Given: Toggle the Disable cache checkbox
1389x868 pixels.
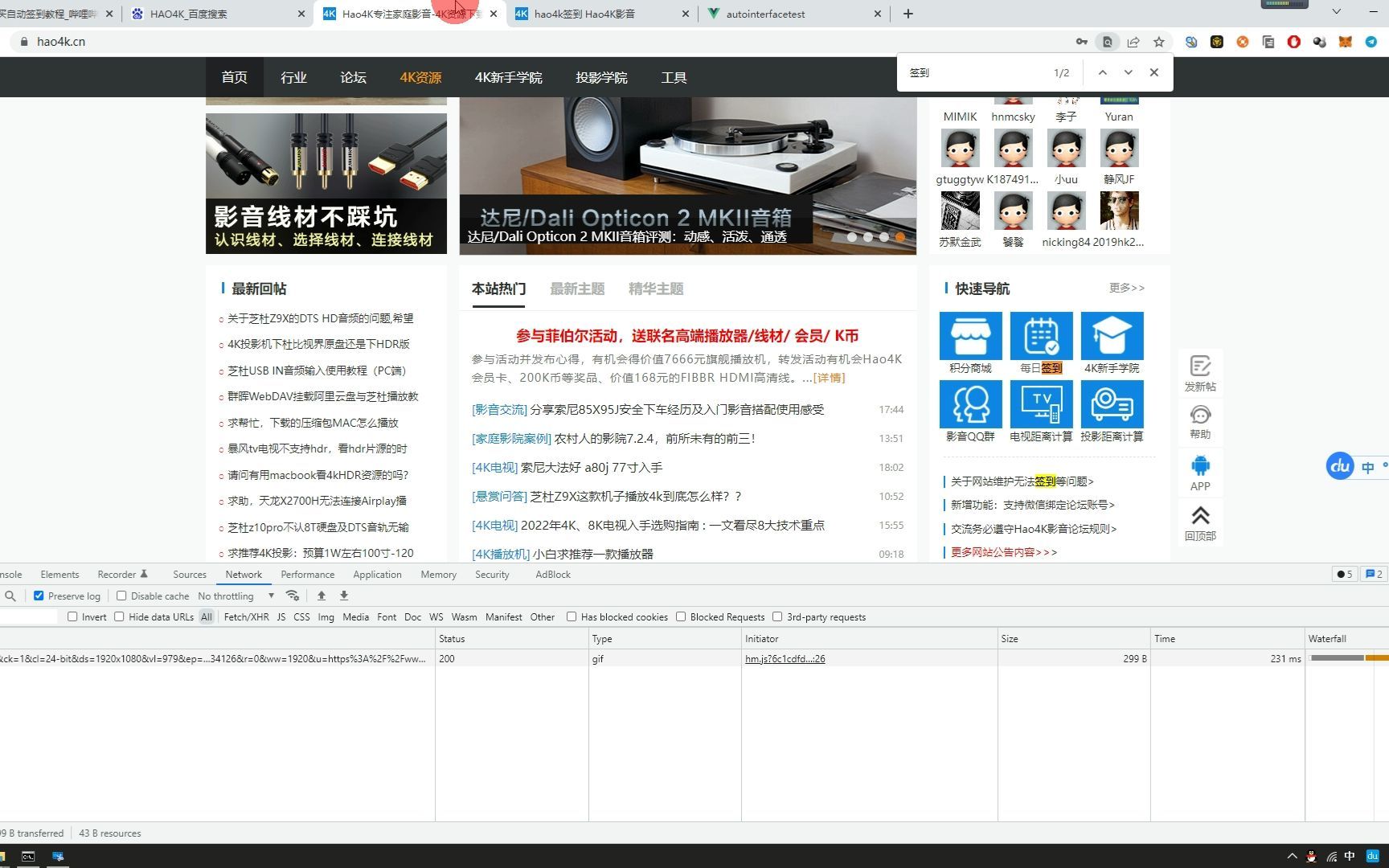Looking at the screenshot, I should pos(121,596).
